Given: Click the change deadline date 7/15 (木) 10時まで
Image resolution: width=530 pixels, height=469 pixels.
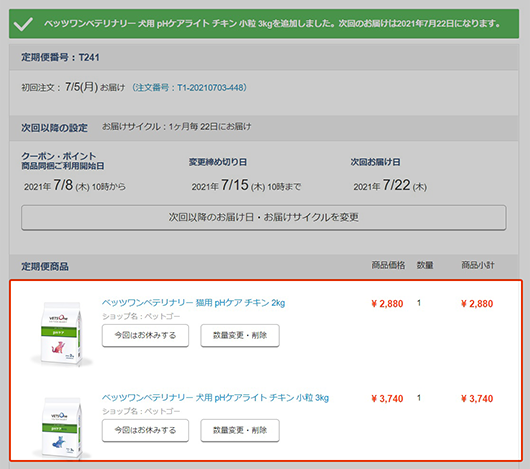Looking at the screenshot, I should click(246, 186).
